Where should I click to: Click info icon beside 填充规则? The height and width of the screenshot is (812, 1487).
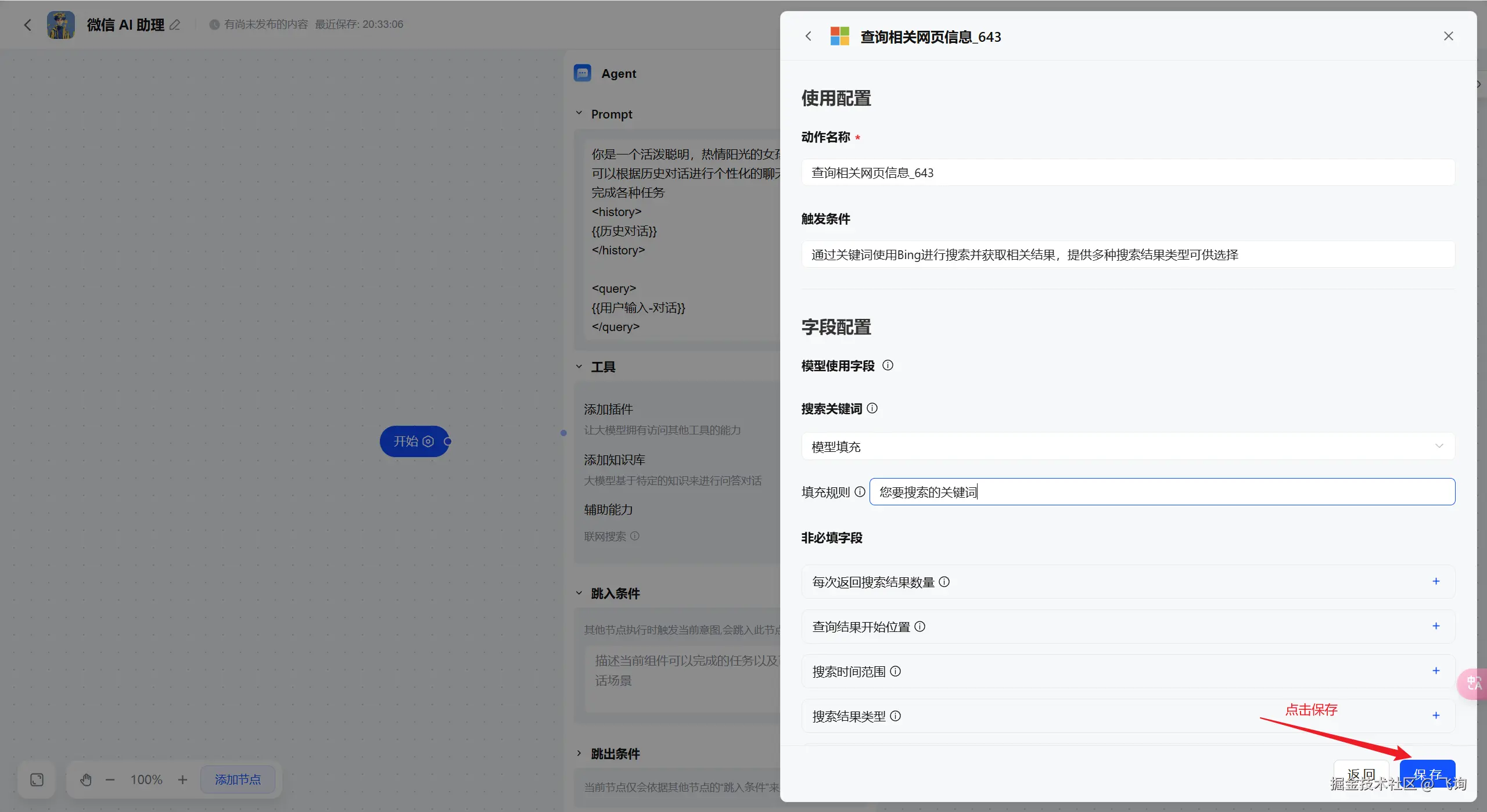coord(860,492)
